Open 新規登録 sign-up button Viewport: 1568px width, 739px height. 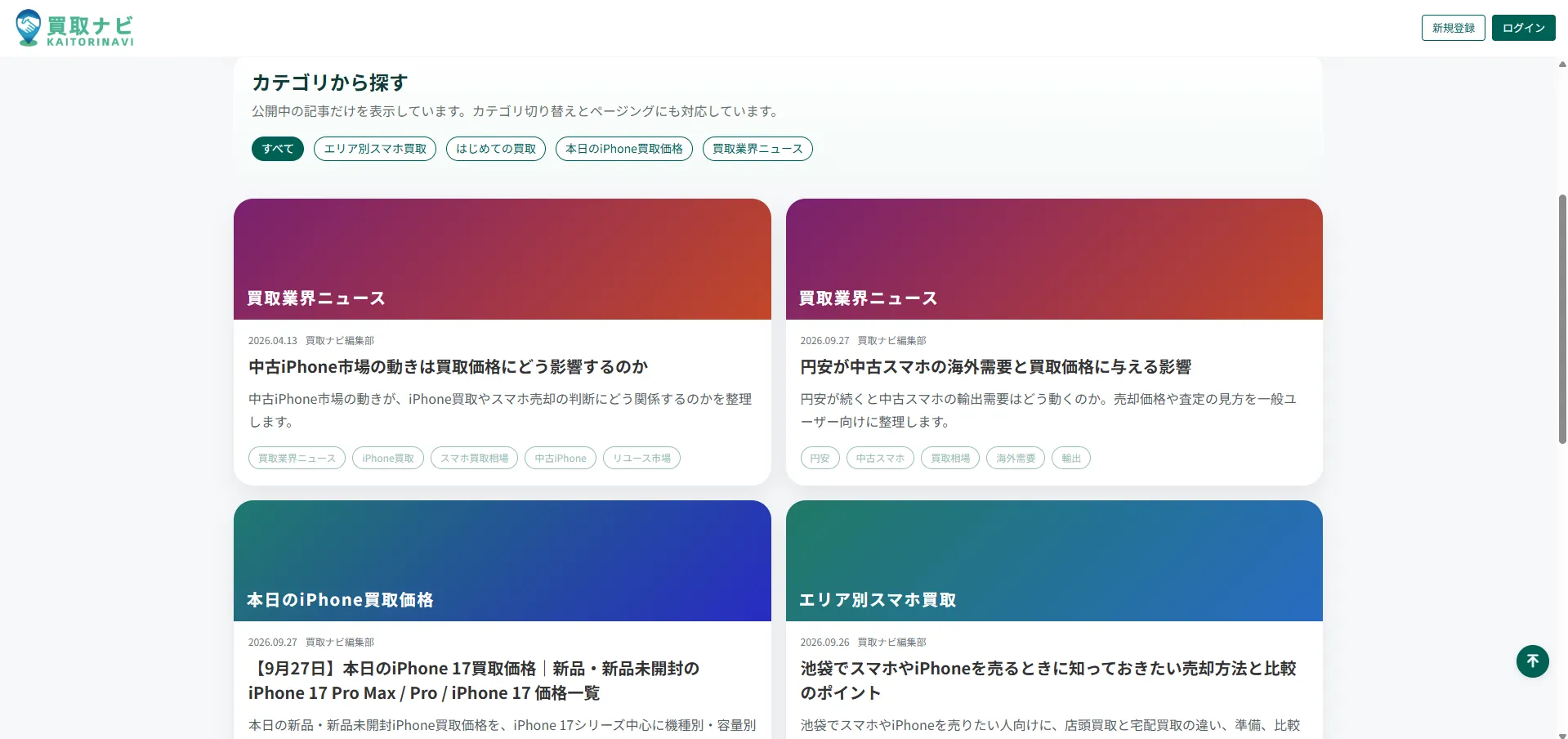tap(1453, 28)
